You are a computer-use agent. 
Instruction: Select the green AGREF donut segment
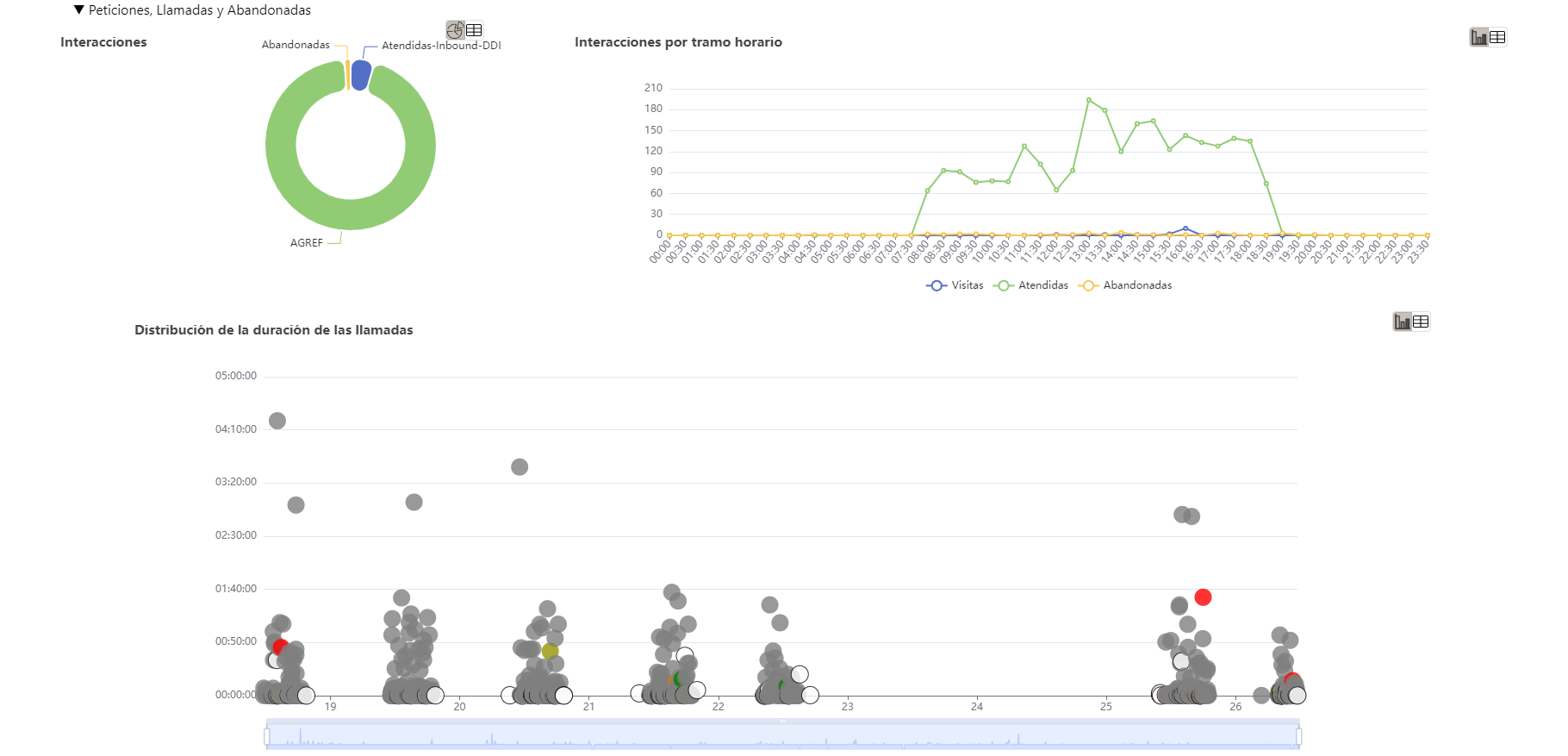(x=351, y=216)
